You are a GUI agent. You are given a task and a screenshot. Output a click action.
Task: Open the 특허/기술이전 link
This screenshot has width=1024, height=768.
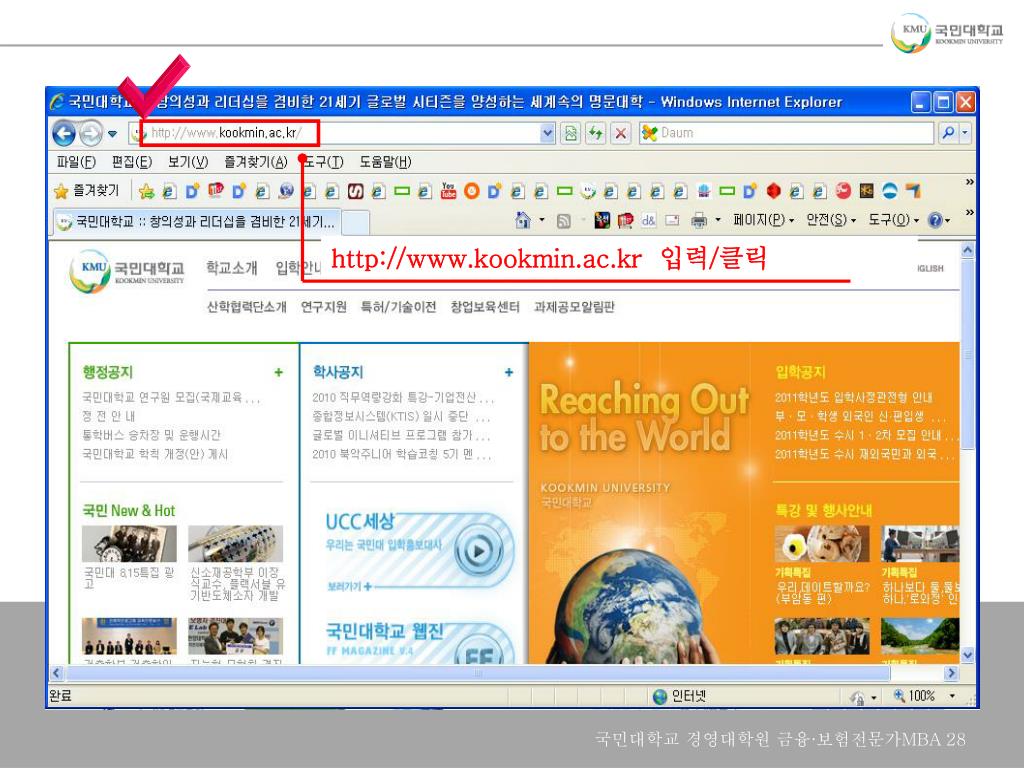(398, 307)
